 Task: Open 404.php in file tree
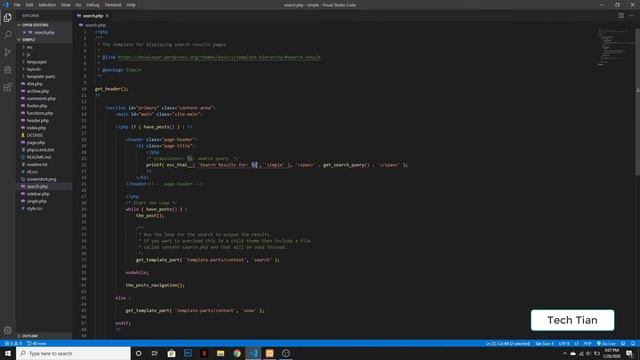coord(35,84)
